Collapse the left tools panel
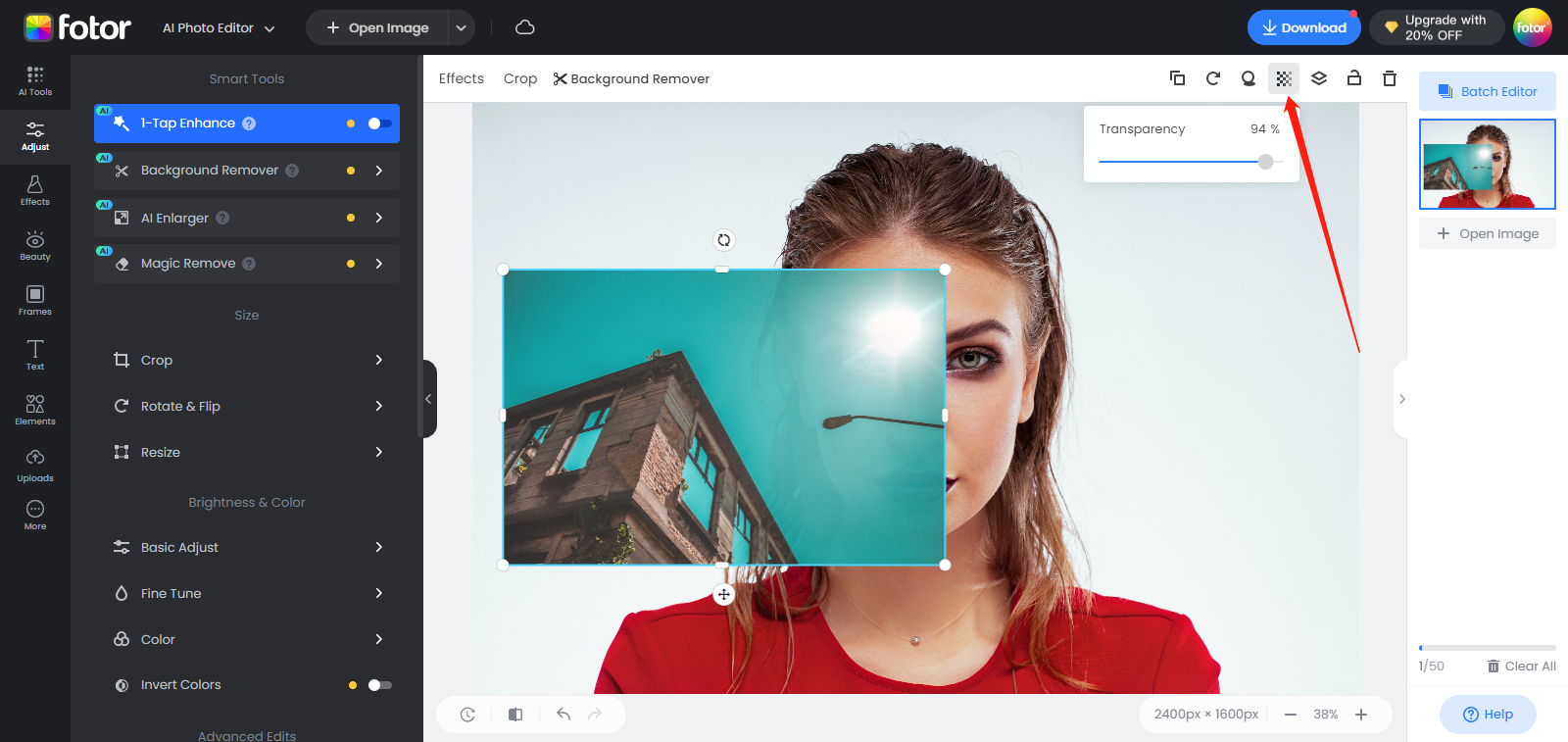Image resolution: width=1568 pixels, height=742 pixels. (429, 399)
